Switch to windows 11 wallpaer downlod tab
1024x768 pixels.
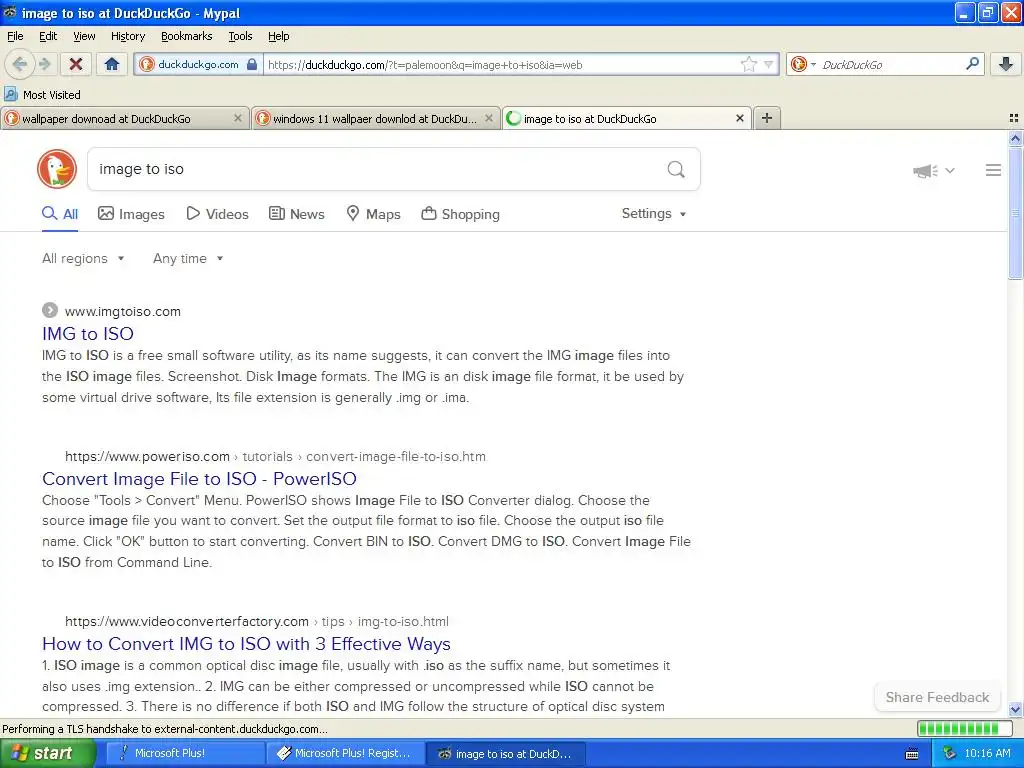[376, 118]
